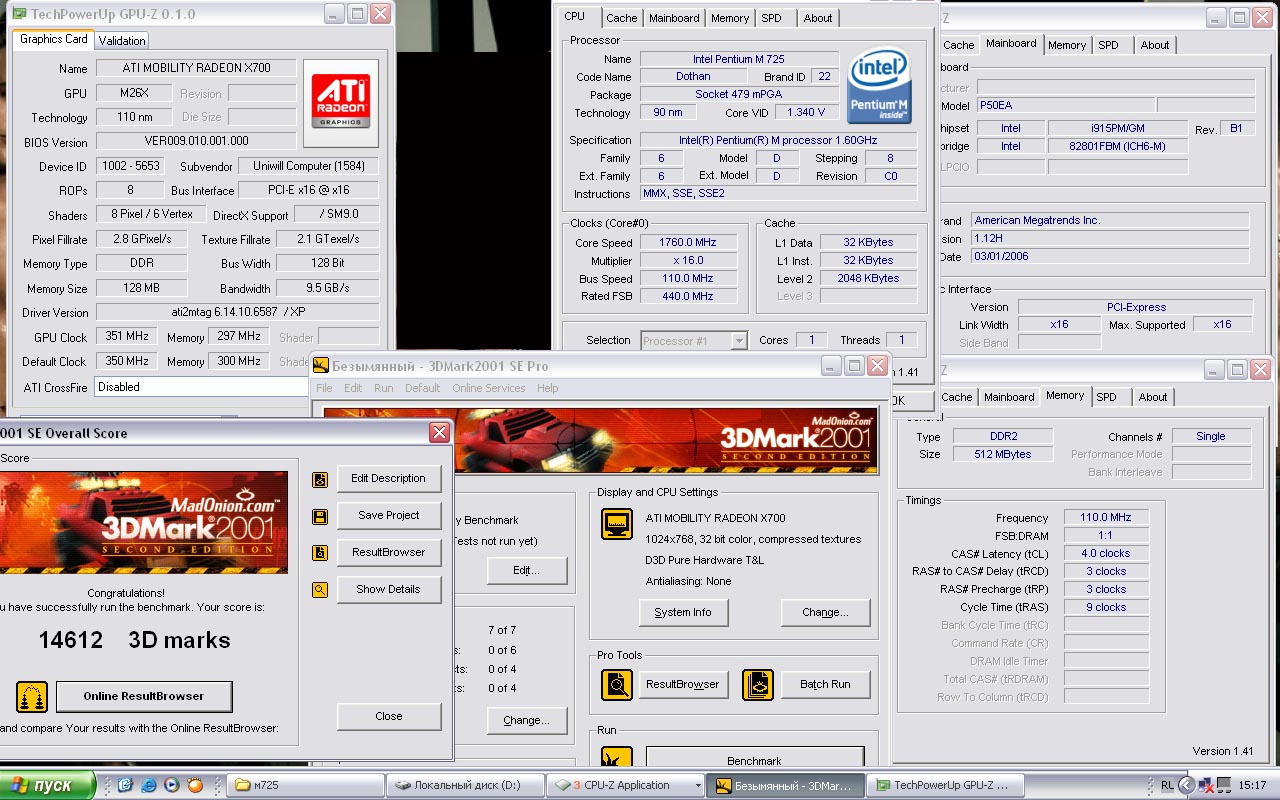Click the Specification field Intel Pentium M 1.60GHz
Screen dimensions: 1280x800
tap(778, 141)
